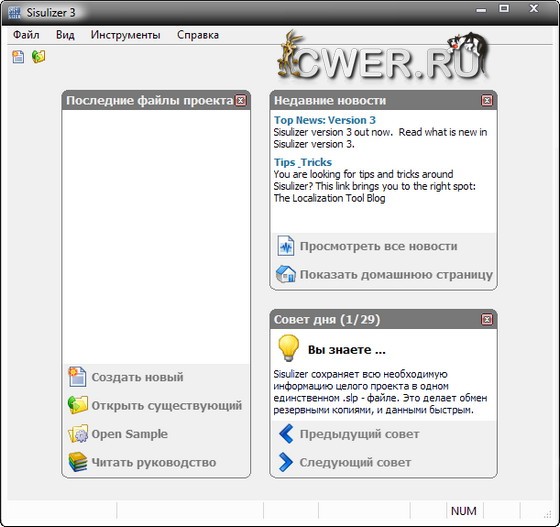560x527 pixels.
Task: Click the house icon for home page
Action: pos(285,274)
